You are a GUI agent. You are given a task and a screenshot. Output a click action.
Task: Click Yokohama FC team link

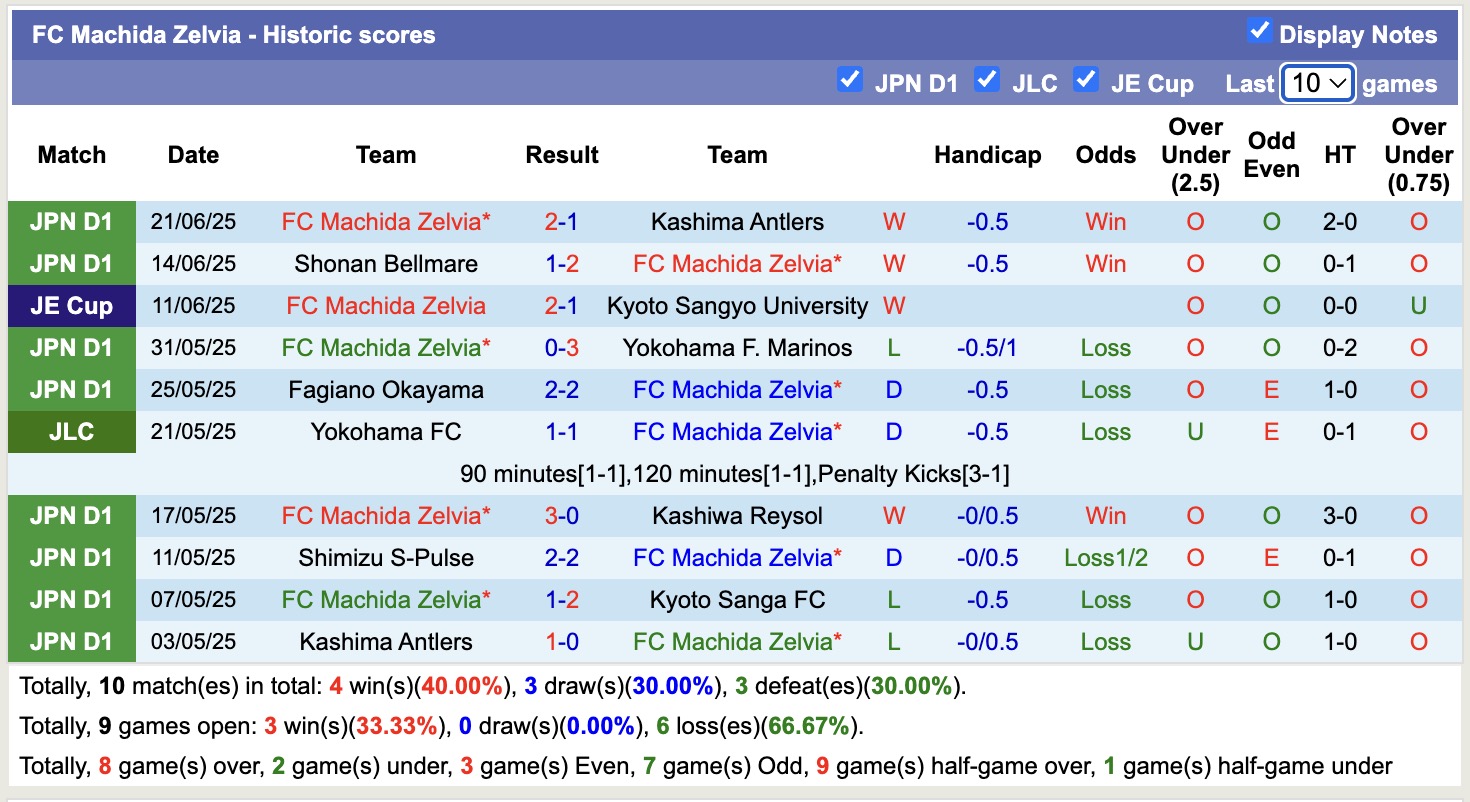[386, 432]
